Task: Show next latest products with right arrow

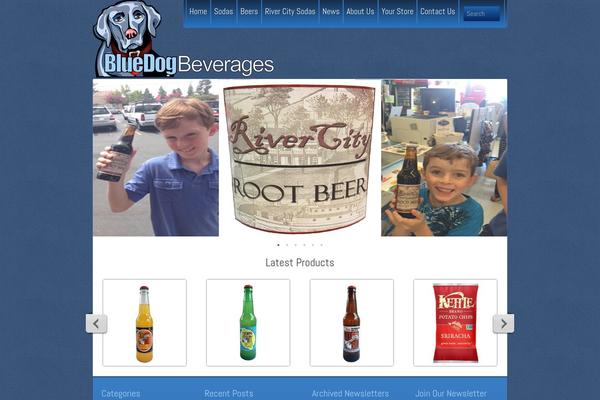Action: point(504,324)
